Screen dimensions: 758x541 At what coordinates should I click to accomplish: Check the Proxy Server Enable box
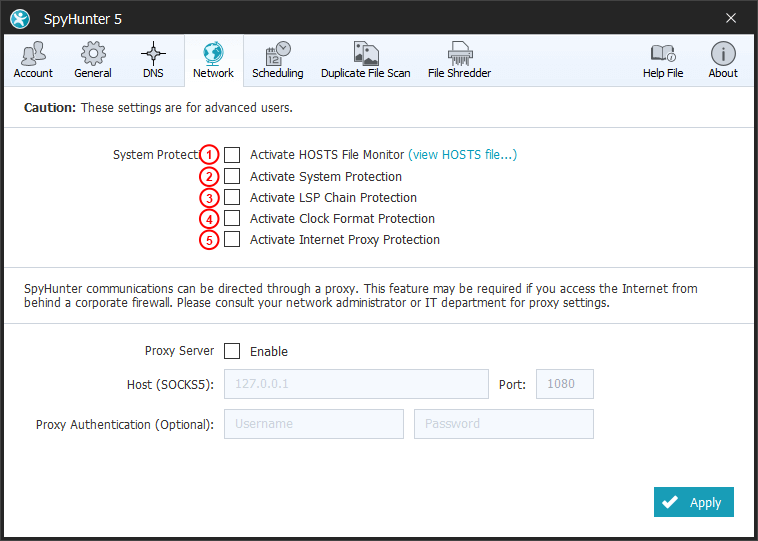[232, 351]
